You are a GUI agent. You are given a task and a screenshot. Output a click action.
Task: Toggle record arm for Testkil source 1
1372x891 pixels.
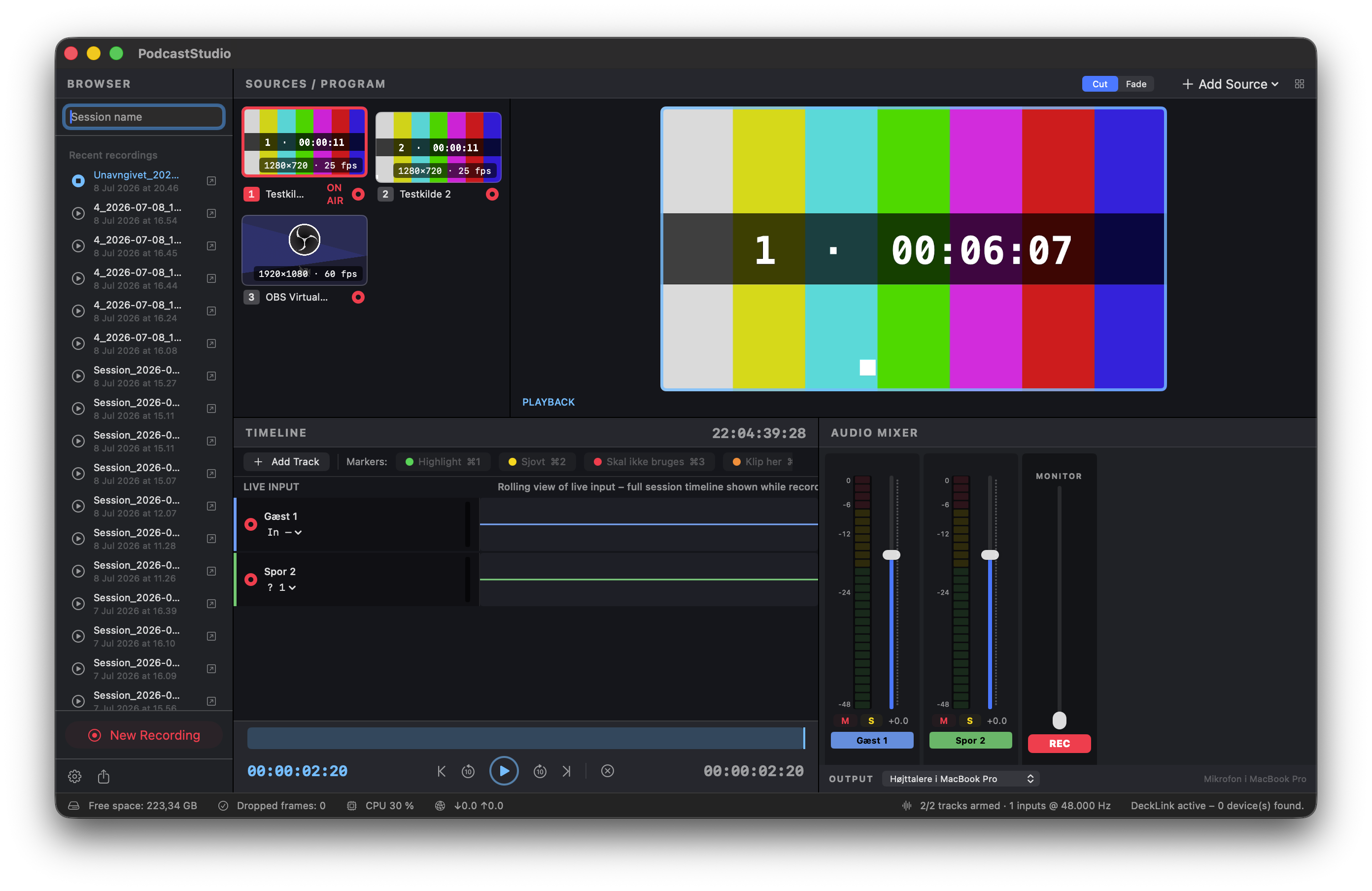(358, 194)
